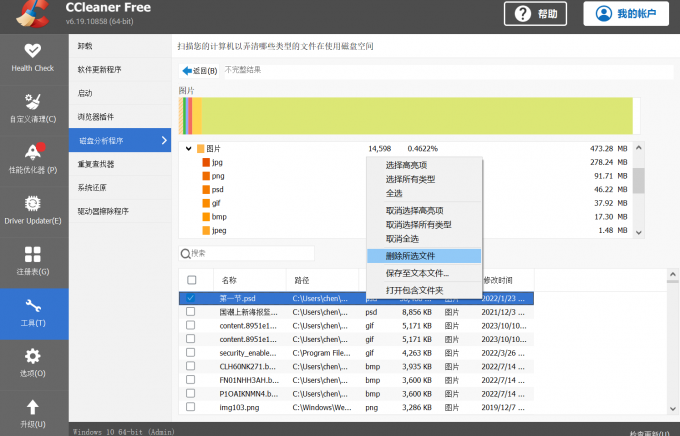Click file type list scroll-down arrow
The image size is (680, 436).
point(638,233)
